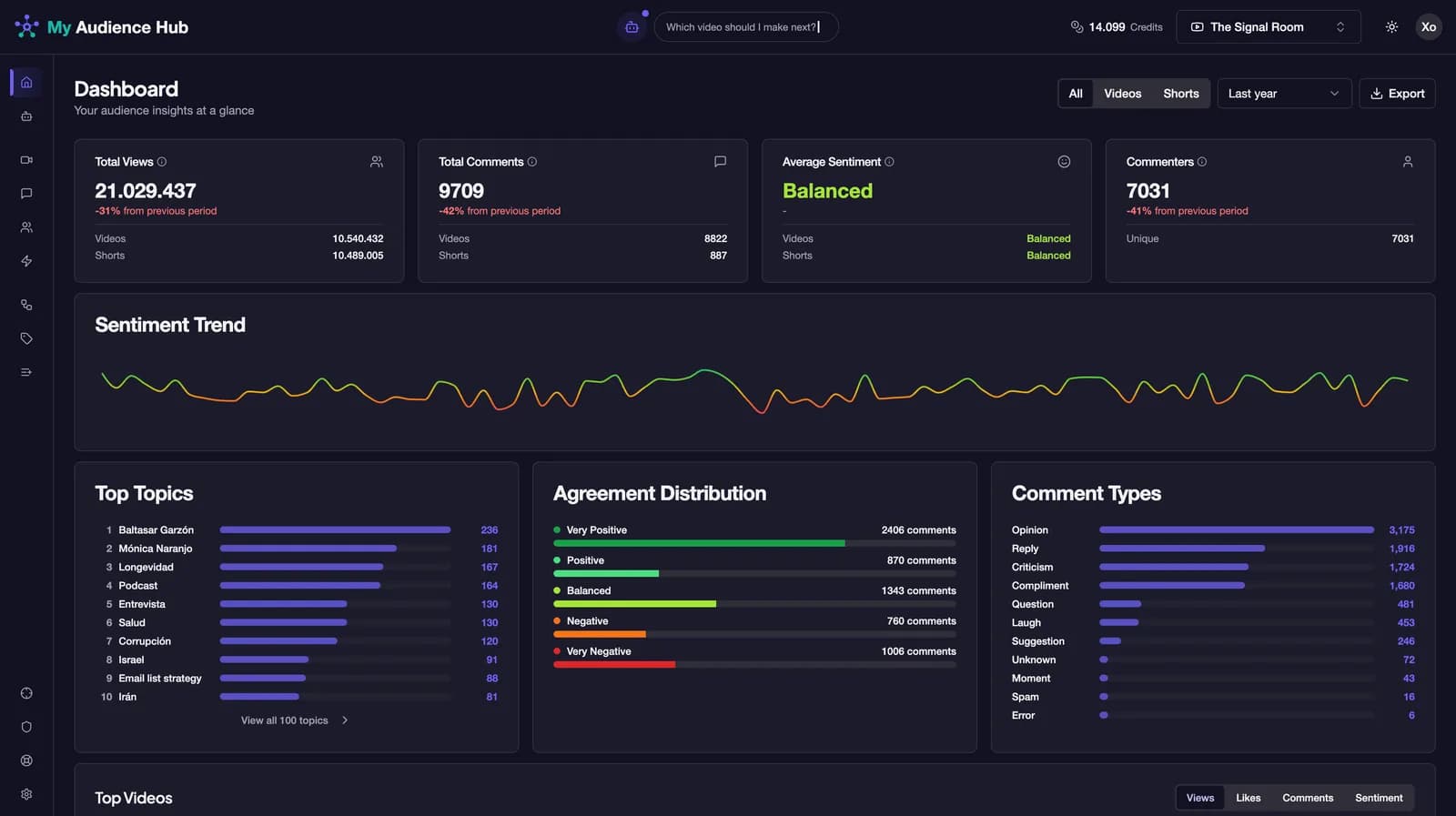Click the Sentiment Trend line chart

(x=754, y=389)
